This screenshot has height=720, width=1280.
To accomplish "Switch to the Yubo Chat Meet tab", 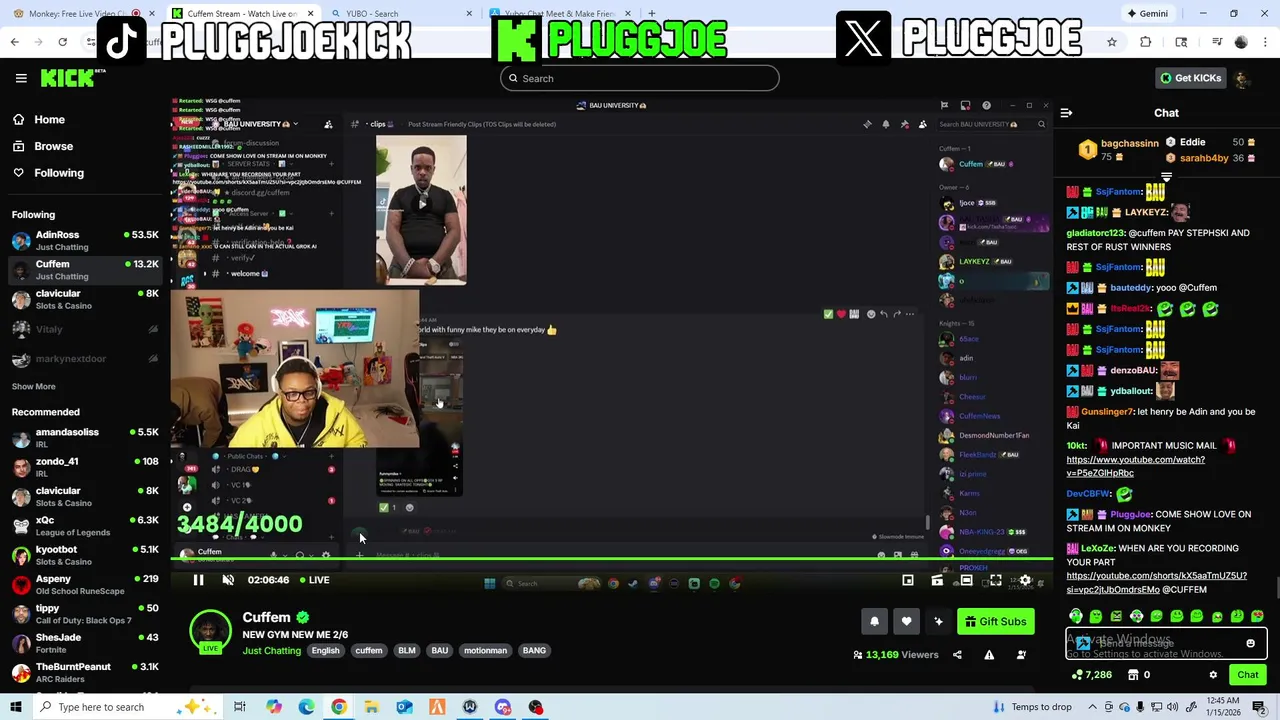I will tap(560, 14).
